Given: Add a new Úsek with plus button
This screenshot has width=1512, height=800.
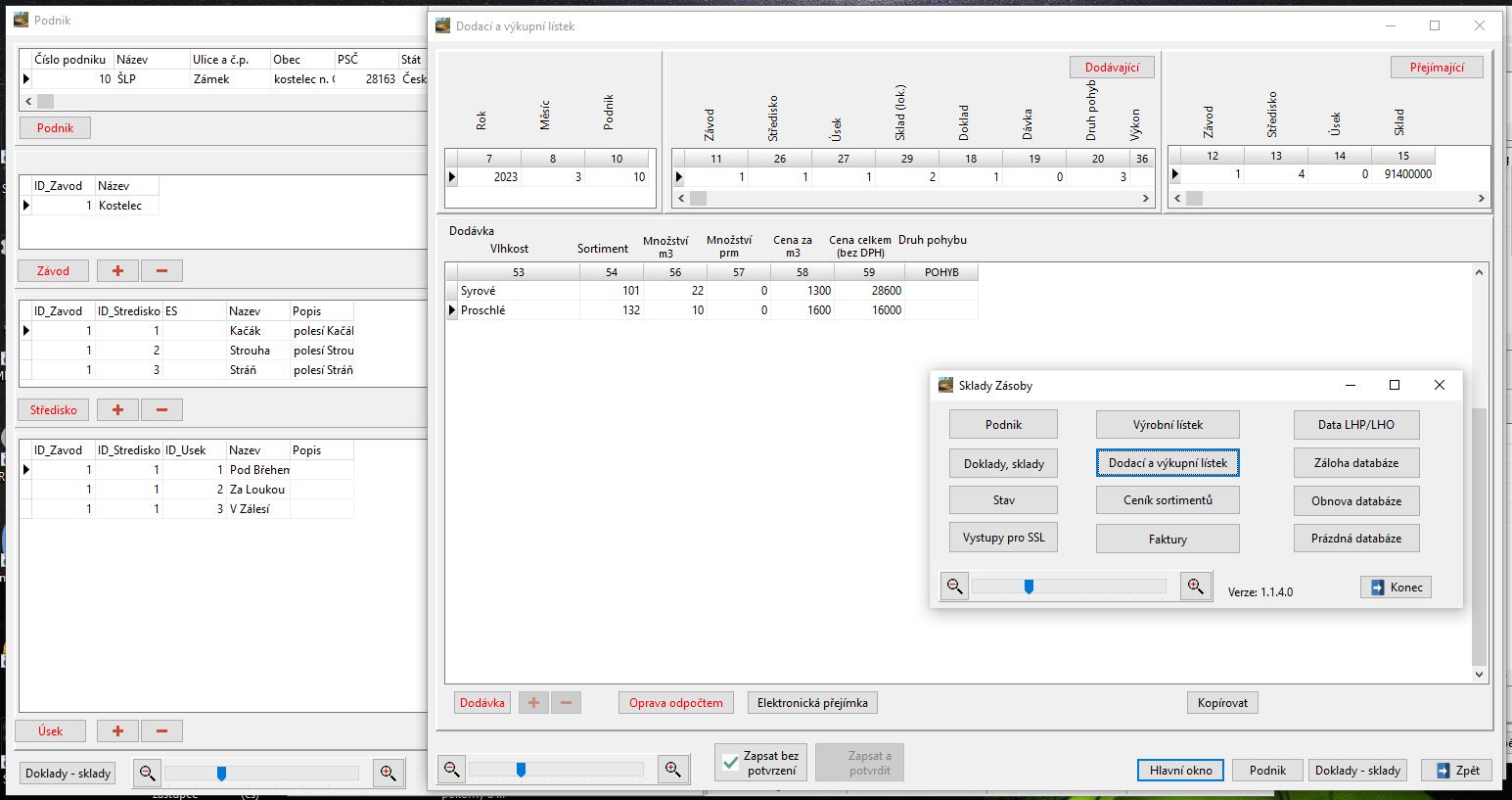Looking at the screenshot, I should tap(117, 731).
